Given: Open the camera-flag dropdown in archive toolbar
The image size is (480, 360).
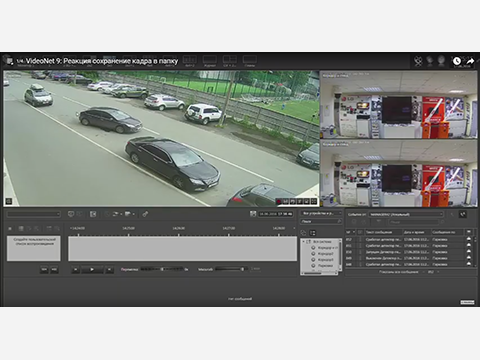Looking at the screenshot, I should point(129,214).
